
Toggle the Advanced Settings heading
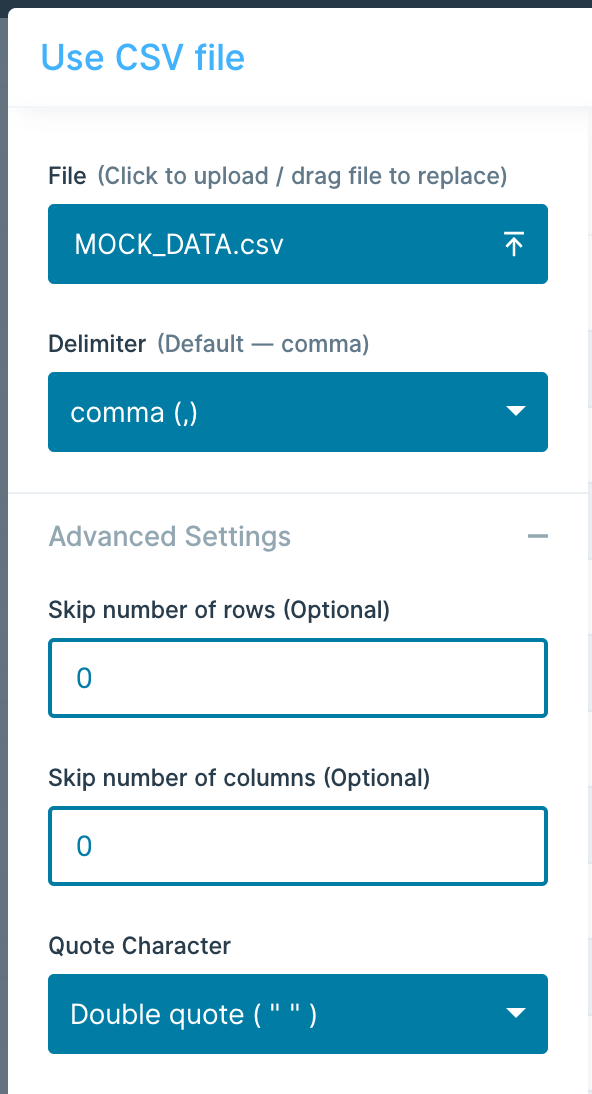pyautogui.click(x=170, y=537)
